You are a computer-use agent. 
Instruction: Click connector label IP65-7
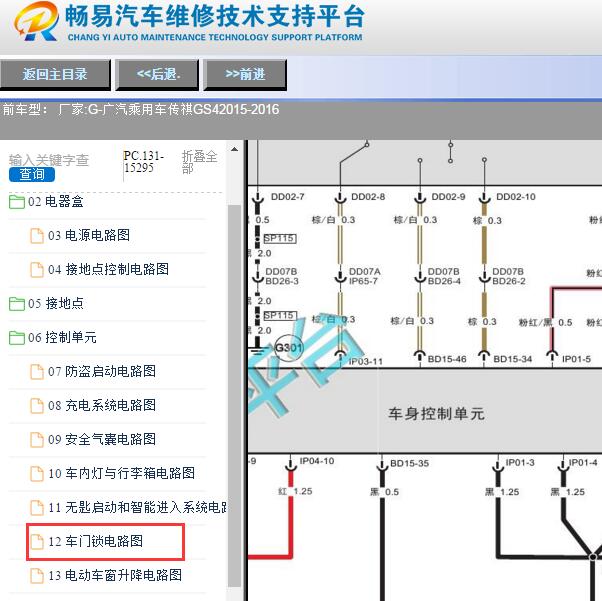coord(363,281)
